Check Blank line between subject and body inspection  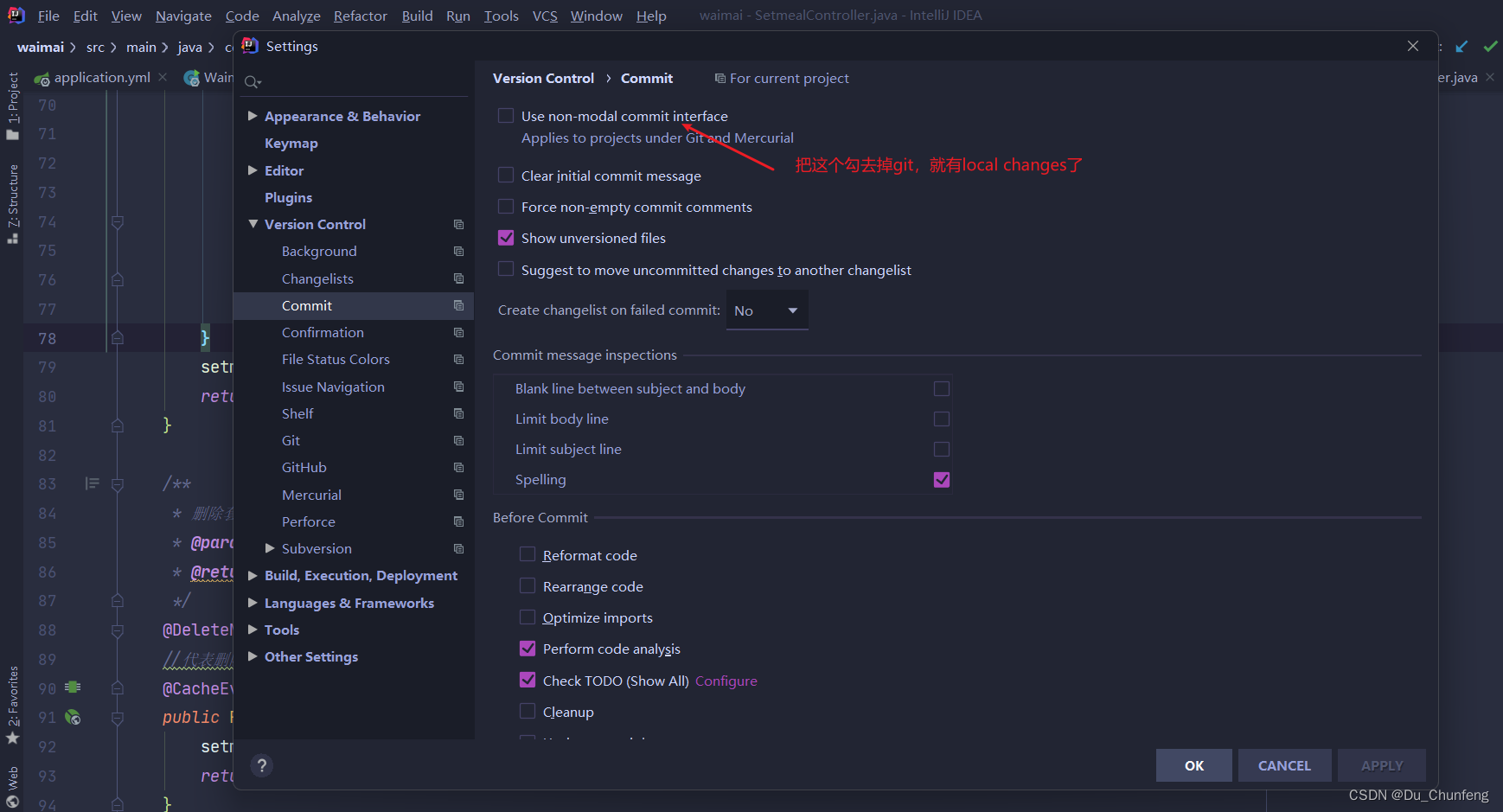click(942, 389)
